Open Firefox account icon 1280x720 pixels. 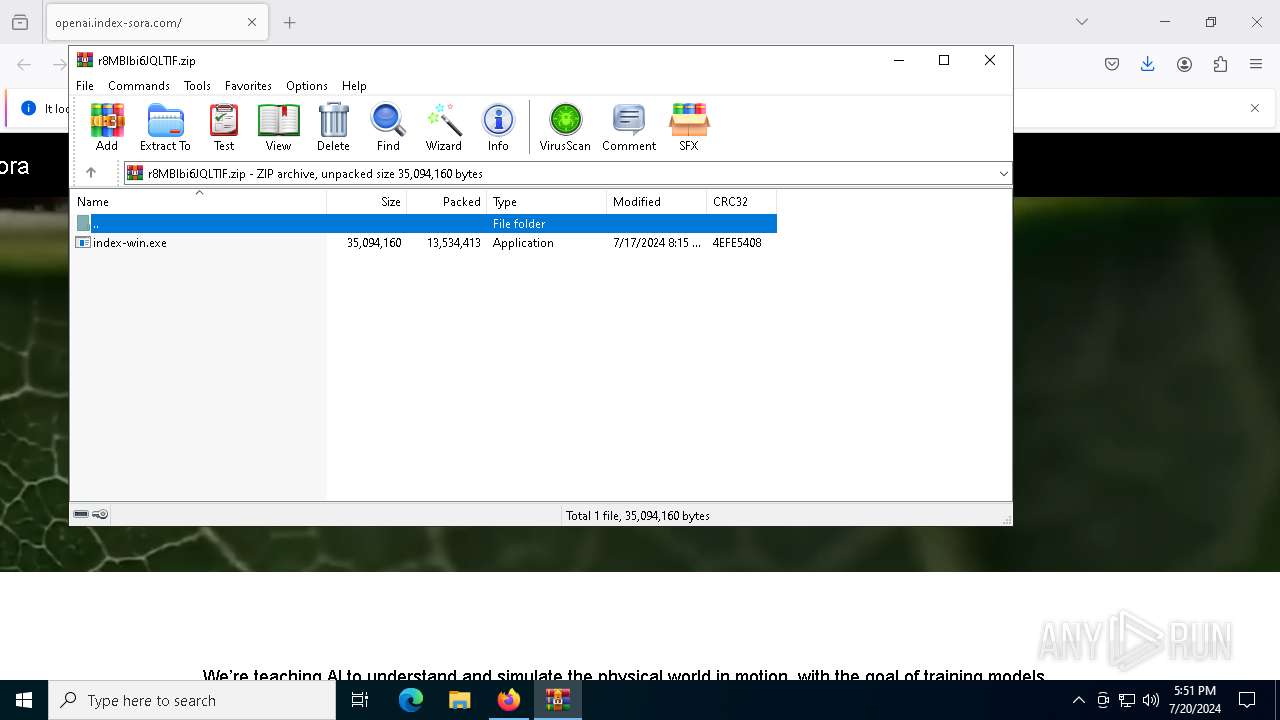[x=1184, y=64]
